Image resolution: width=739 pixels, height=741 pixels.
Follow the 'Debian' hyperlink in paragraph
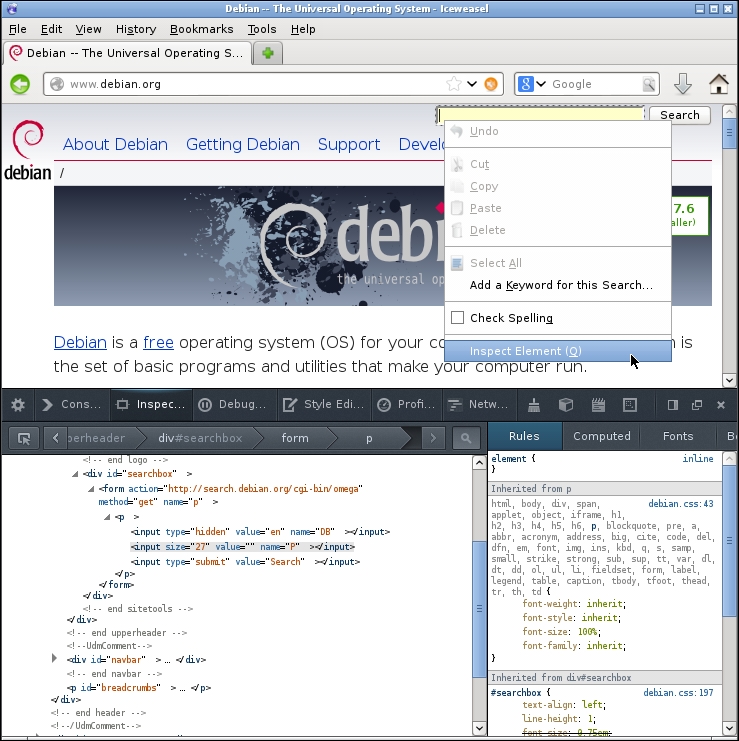pyautogui.click(x=80, y=342)
